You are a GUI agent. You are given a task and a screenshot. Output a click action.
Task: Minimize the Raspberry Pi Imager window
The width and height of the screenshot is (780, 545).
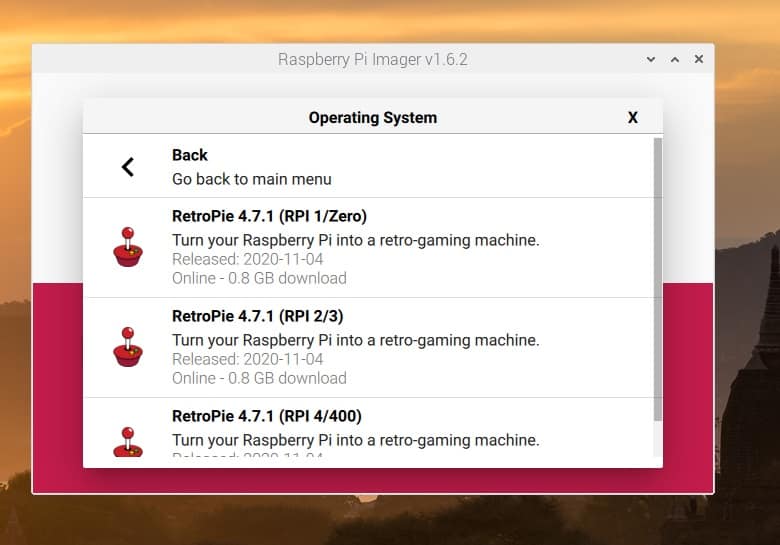(650, 59)
